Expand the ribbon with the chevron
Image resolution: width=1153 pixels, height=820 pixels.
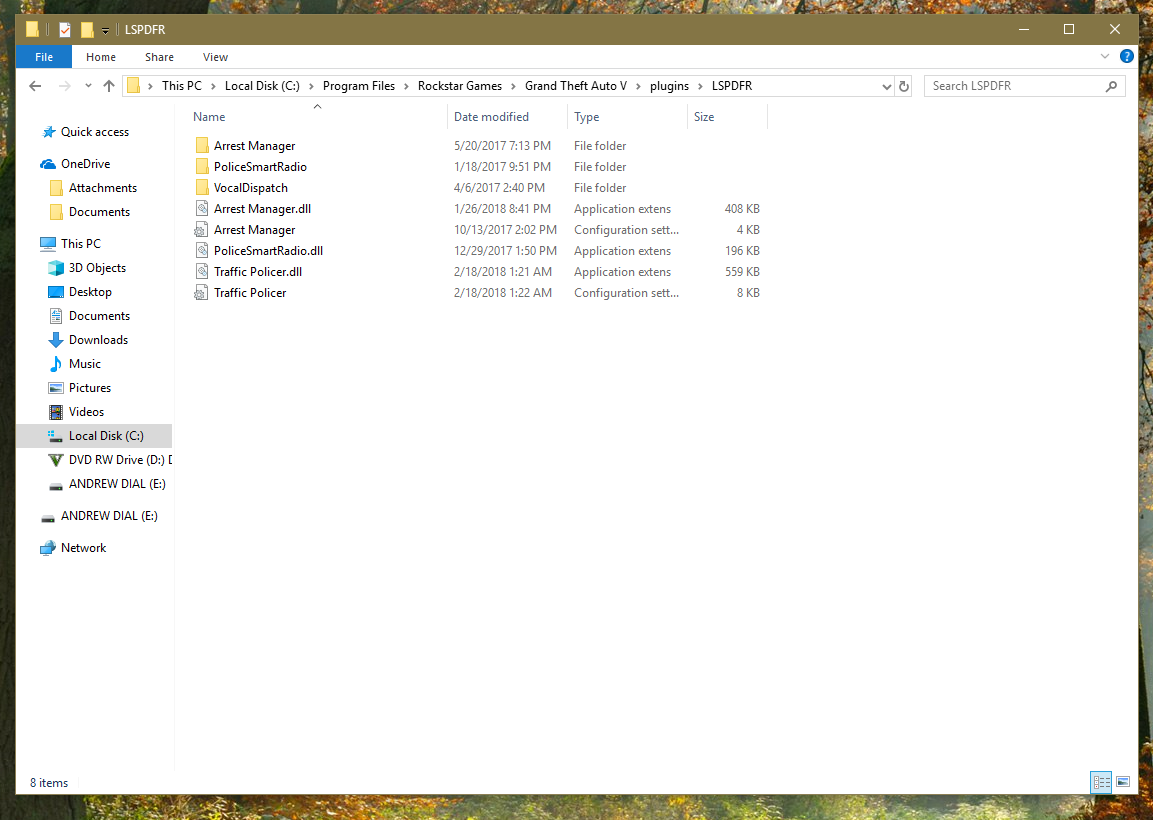click(1104, 57)
